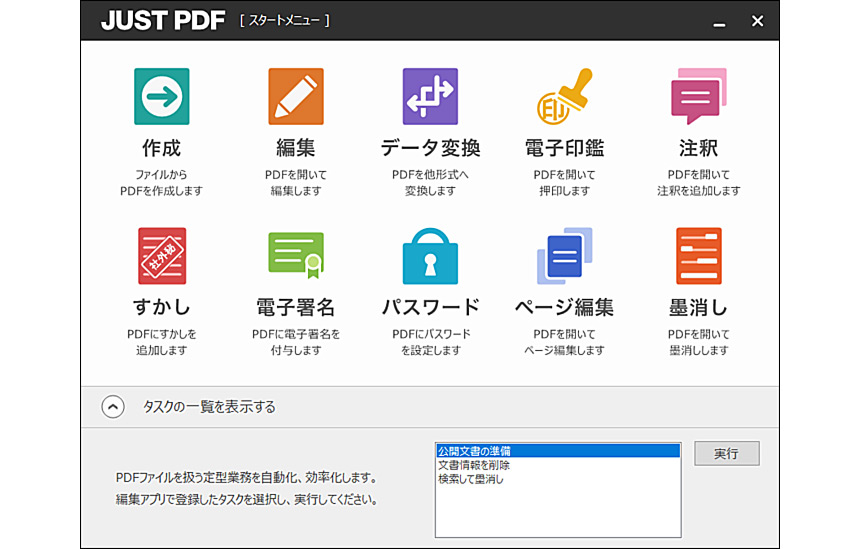Click the PDFにすかしを追加します description

coord(162,342)
